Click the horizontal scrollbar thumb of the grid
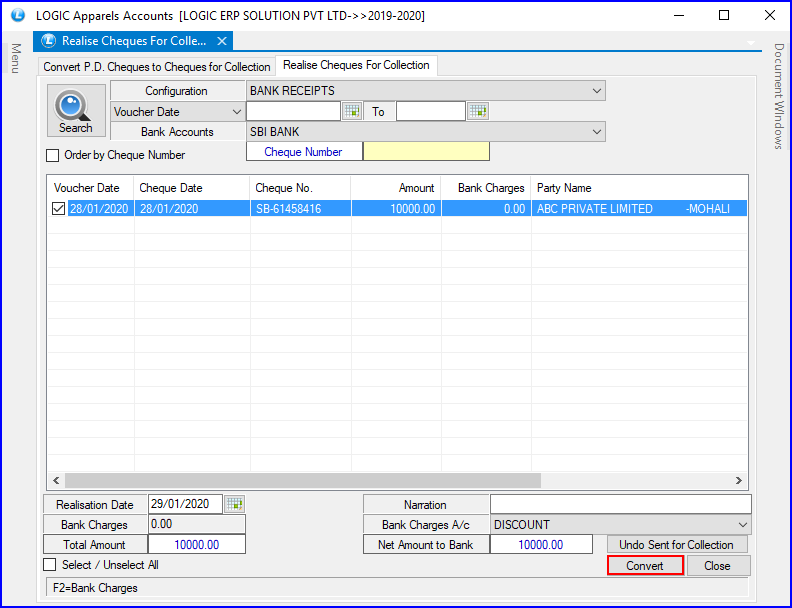The image size is (792, 608). [303, 480]
